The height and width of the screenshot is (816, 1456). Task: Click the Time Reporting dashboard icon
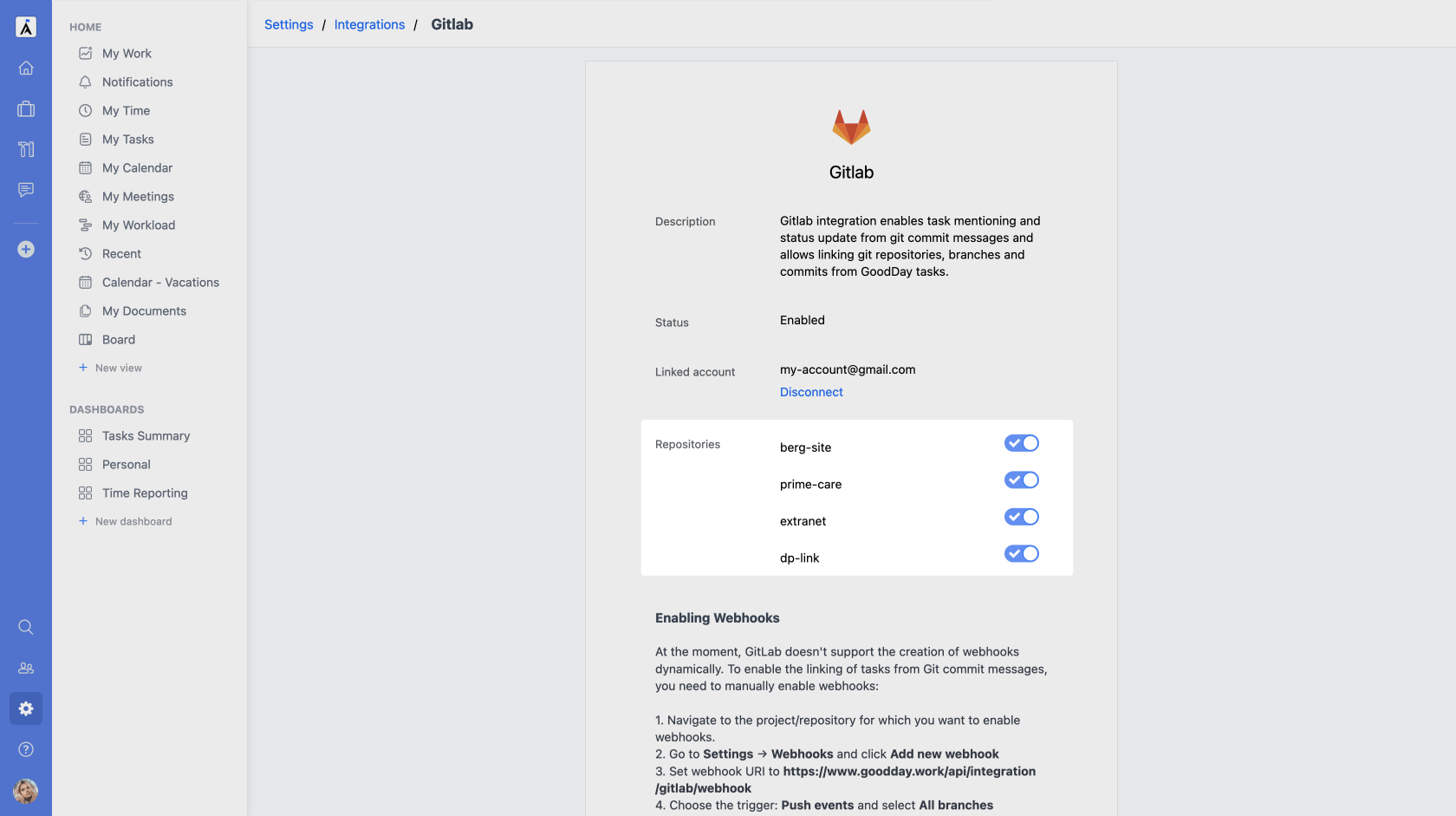(x=85, y=493)
